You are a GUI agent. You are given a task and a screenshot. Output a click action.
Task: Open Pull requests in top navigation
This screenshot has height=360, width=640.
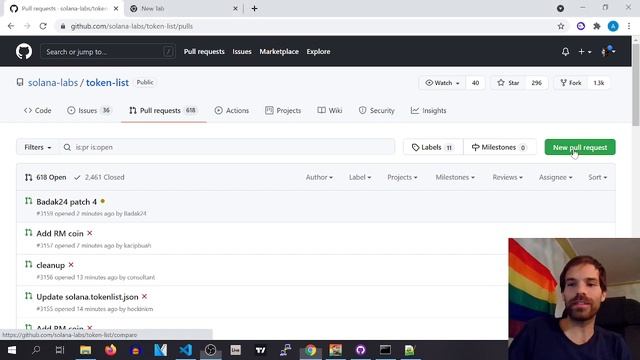(x=204, y=52)
